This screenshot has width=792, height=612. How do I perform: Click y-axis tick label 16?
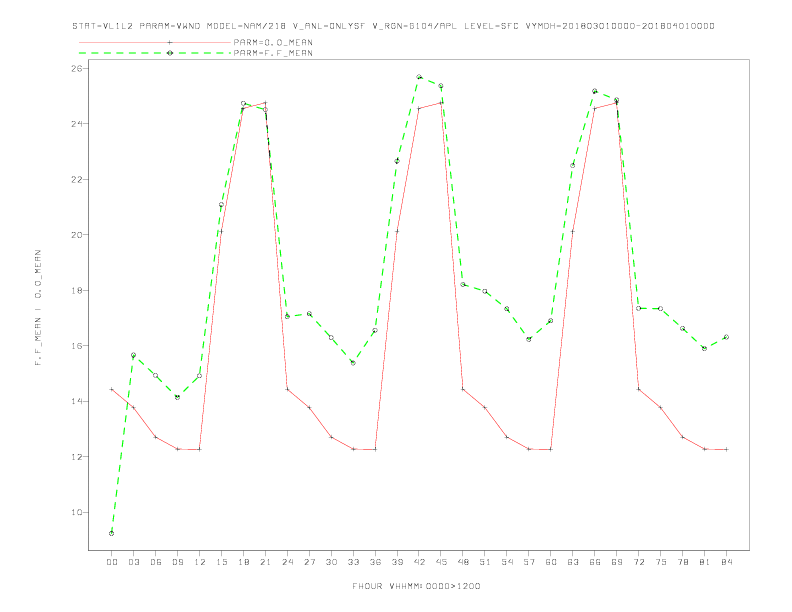click(77, 346)
